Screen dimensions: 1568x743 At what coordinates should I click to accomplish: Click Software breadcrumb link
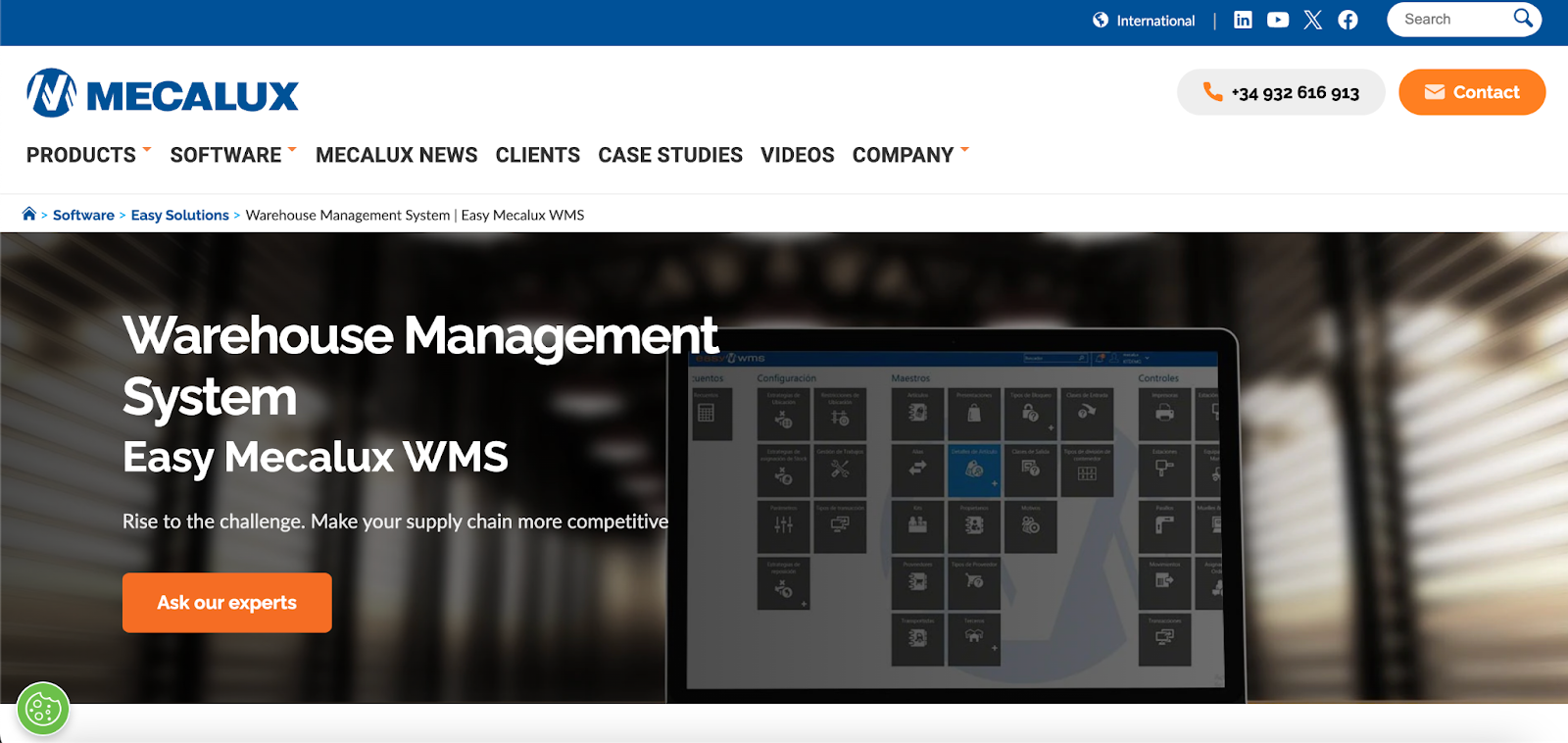pos(83,215)
